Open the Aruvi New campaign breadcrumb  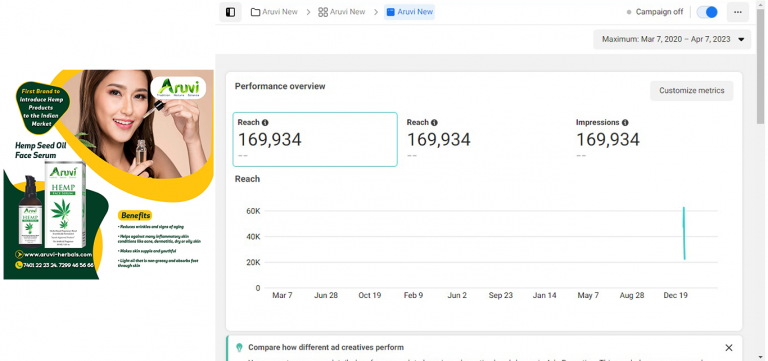(x=274, y=12)
